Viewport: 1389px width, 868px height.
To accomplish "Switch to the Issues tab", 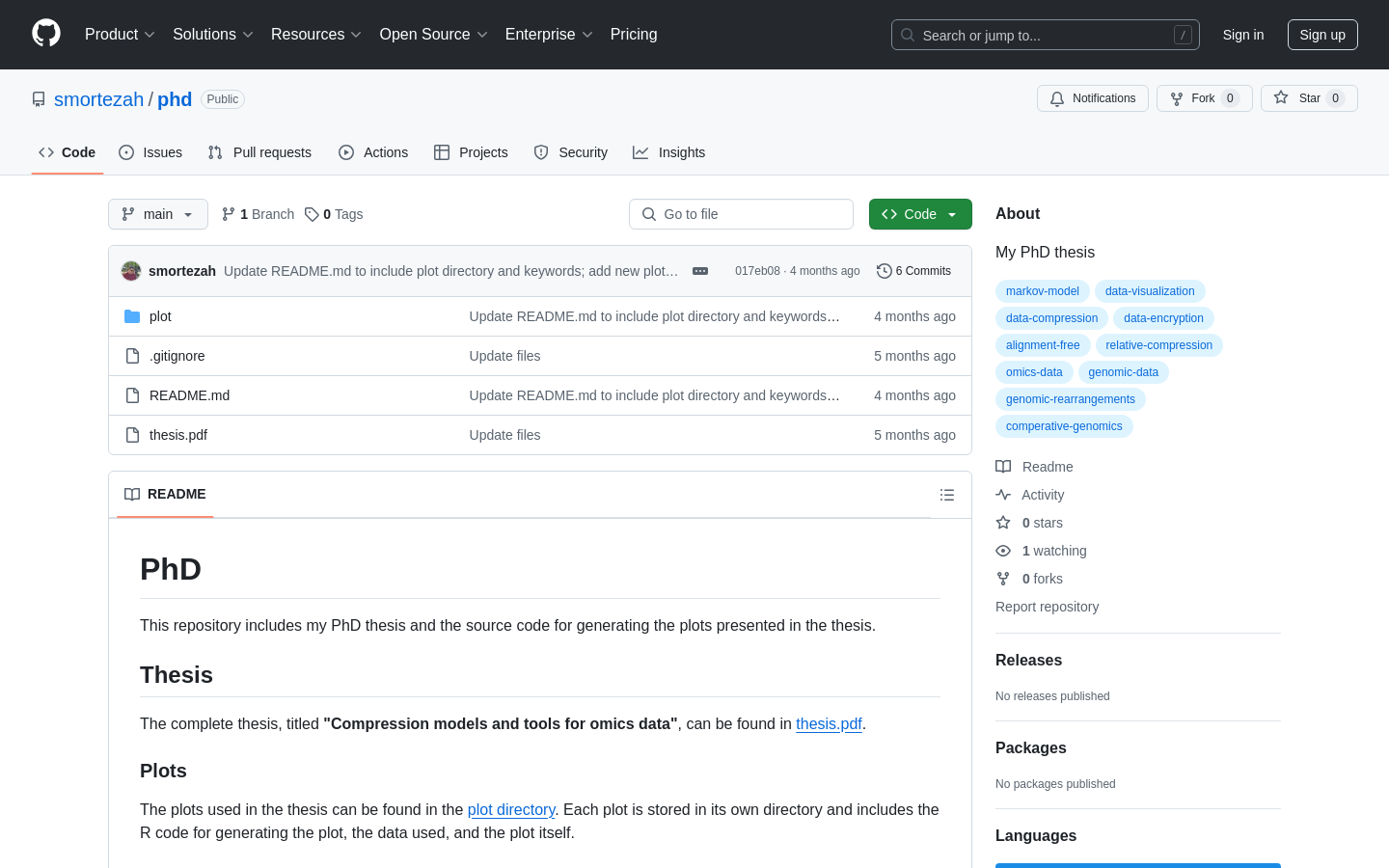I will point(150,152).
